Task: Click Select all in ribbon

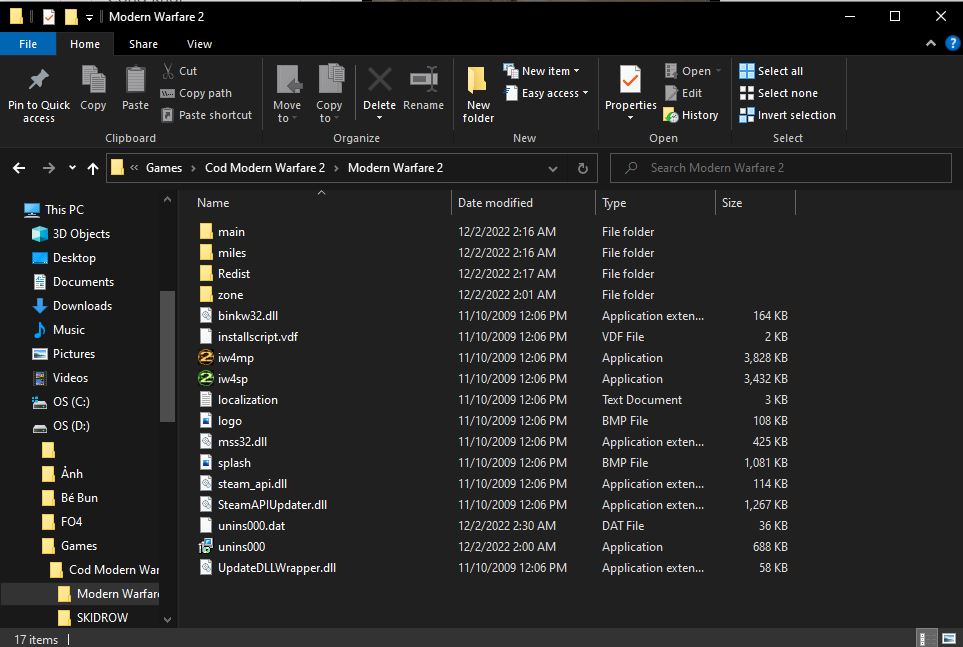Action: [771, 71]
